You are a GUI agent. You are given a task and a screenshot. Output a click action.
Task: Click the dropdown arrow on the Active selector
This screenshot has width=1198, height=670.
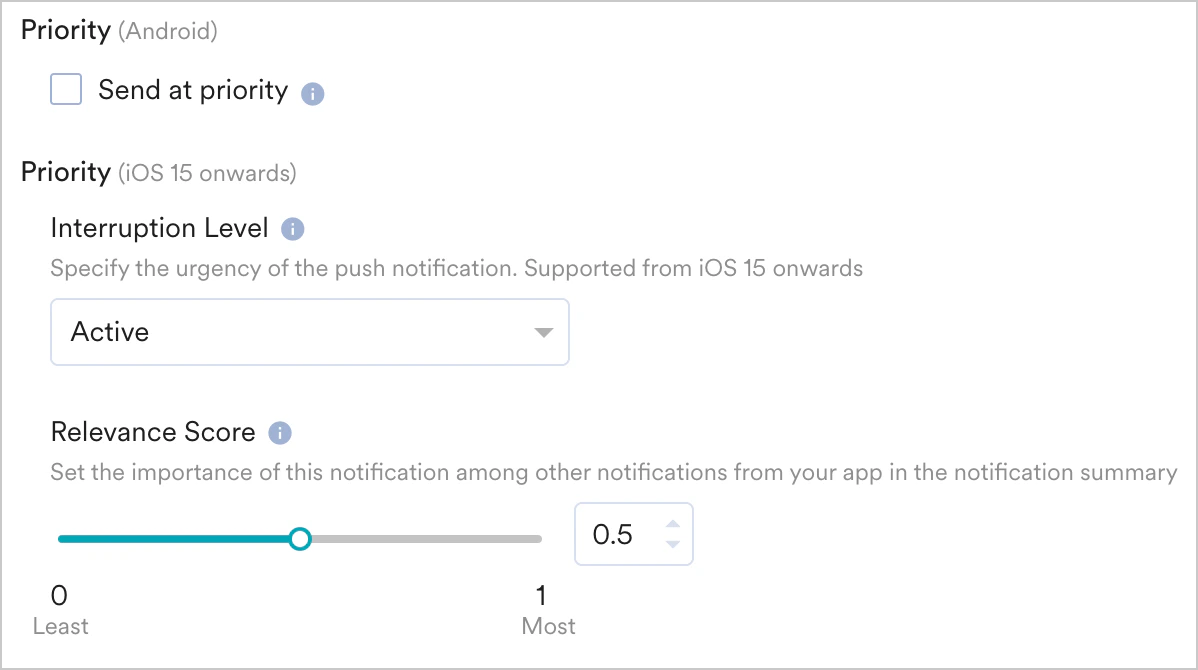tap(543, 332)
